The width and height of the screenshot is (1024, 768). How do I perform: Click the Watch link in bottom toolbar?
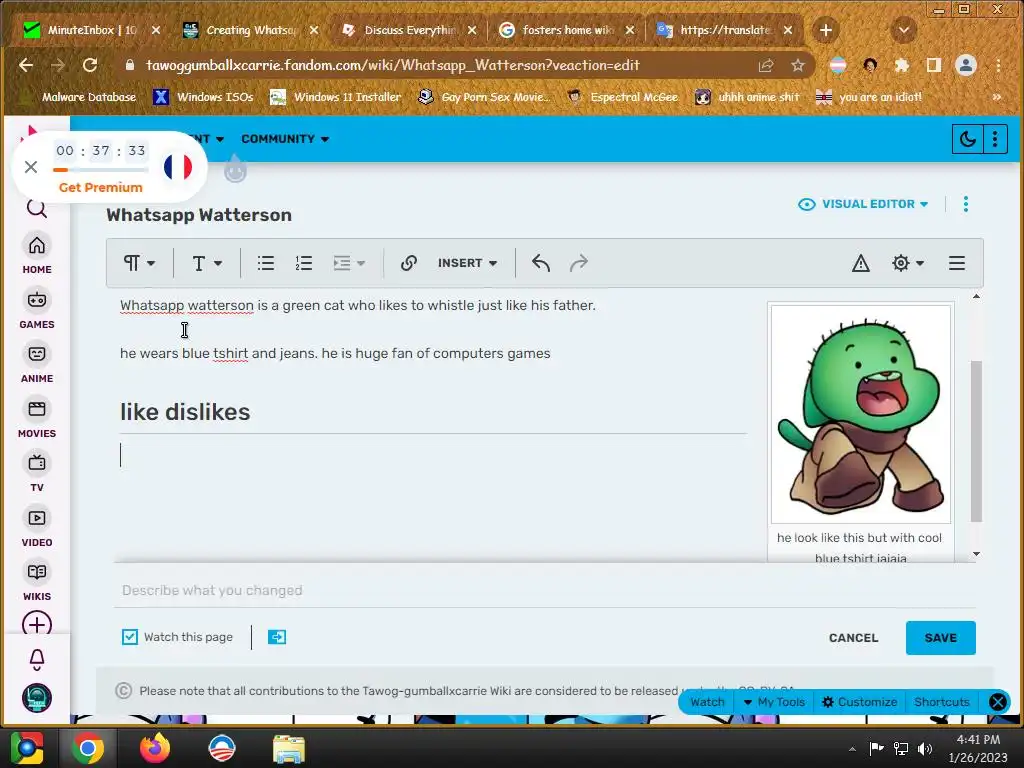pos(707,702)
